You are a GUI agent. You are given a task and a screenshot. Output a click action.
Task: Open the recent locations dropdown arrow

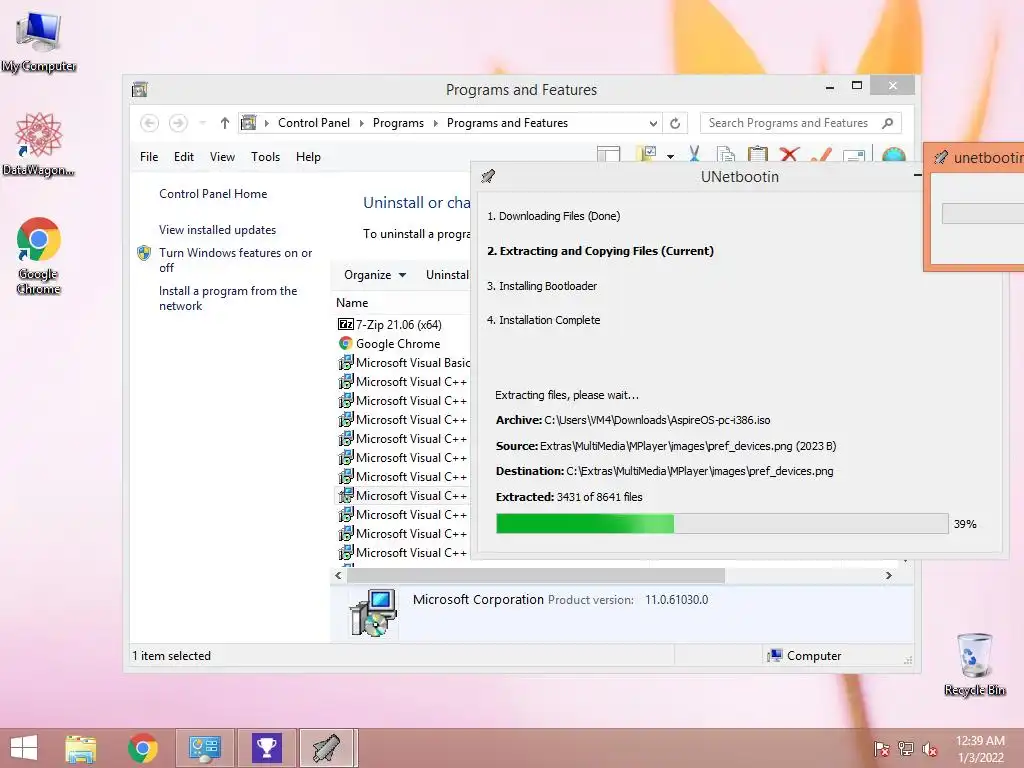click(x=202, y=123)
